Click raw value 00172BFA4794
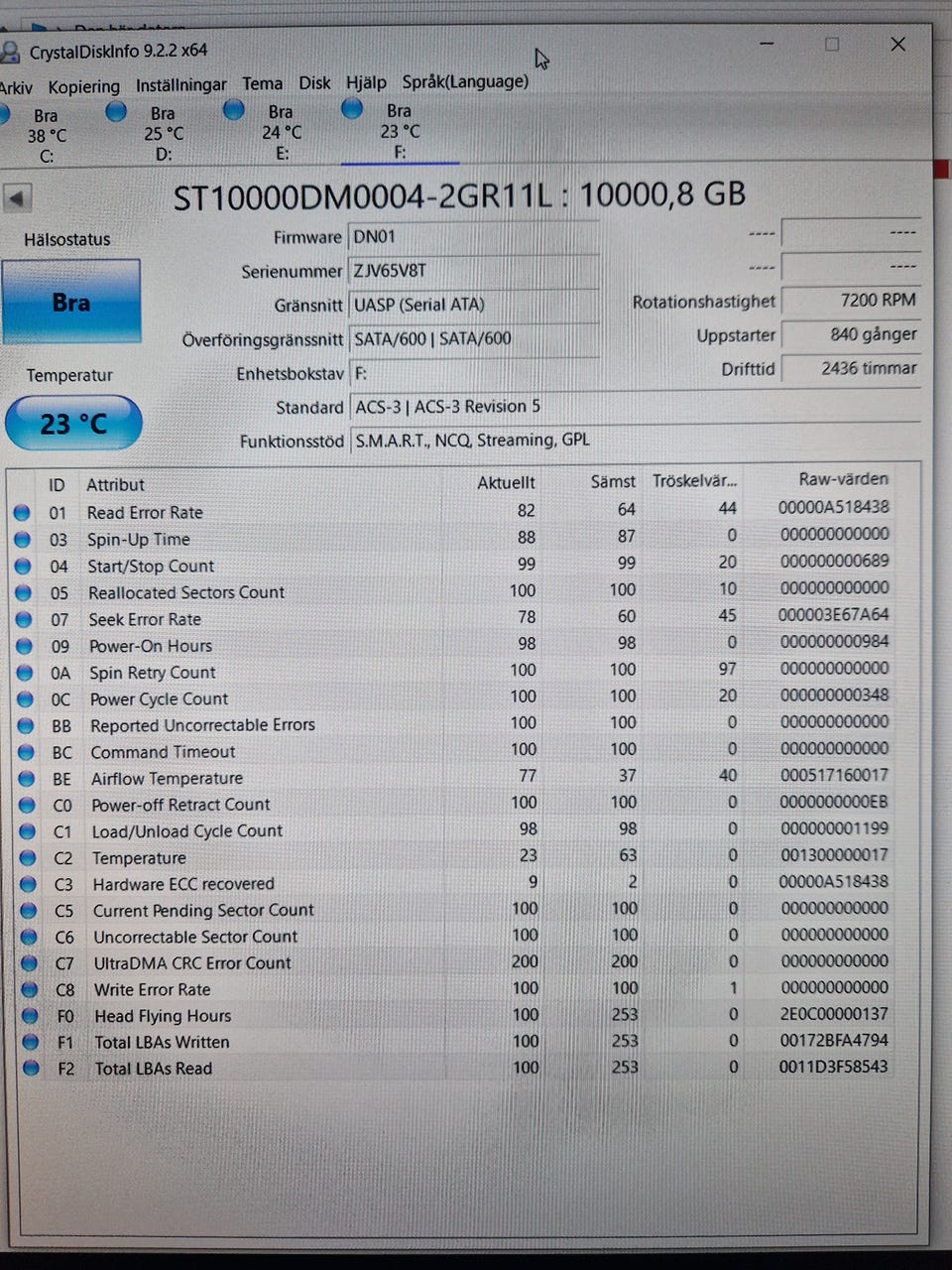 click(x=833, y=1041)
